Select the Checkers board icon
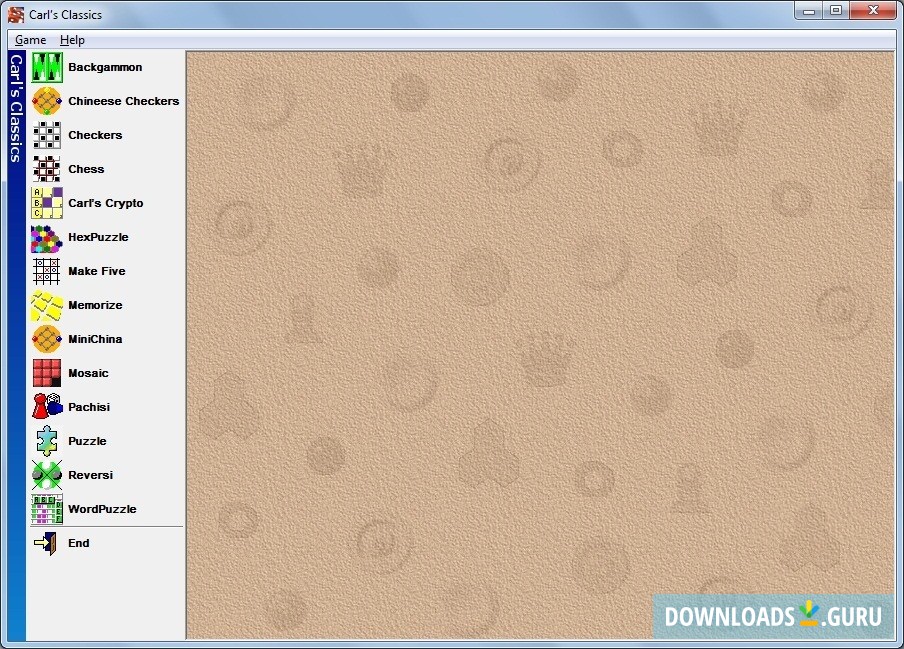This screenshot has width=904, height=649. [x=47, y=135]
